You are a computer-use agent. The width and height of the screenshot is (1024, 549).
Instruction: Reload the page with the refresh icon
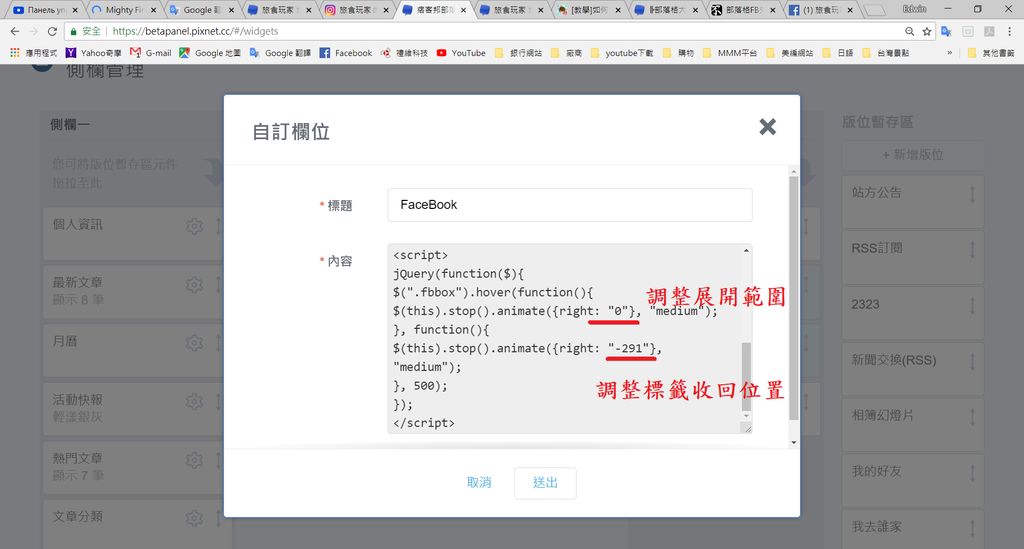coord(52,31)
